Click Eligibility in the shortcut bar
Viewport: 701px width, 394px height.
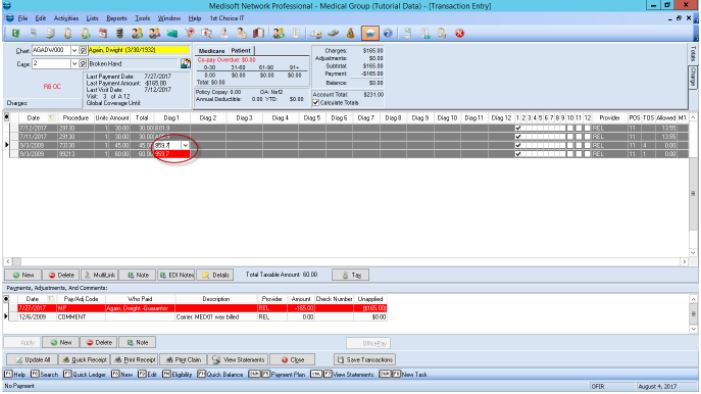[177, 374]
